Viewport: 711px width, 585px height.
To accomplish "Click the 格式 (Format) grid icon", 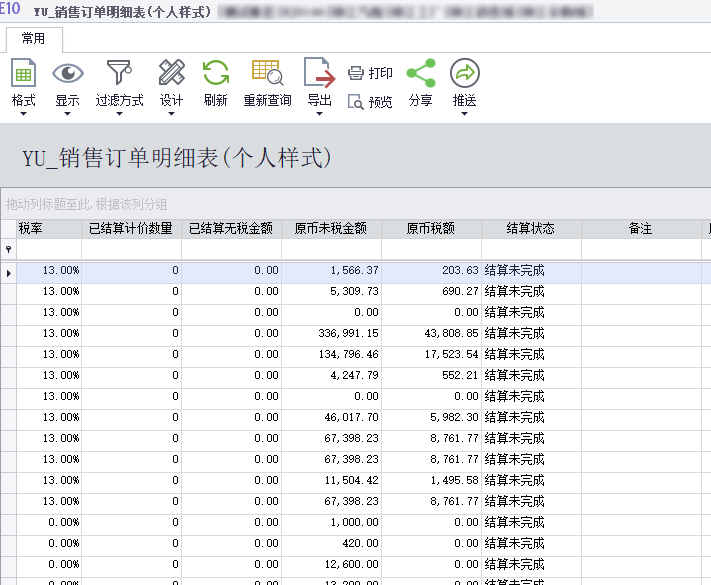I will pyautogui.click(x=23, y=73).
